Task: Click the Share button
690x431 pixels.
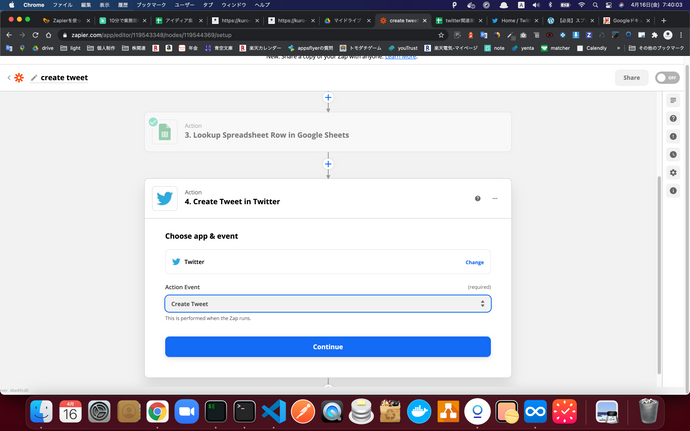Action: [631, 77]
